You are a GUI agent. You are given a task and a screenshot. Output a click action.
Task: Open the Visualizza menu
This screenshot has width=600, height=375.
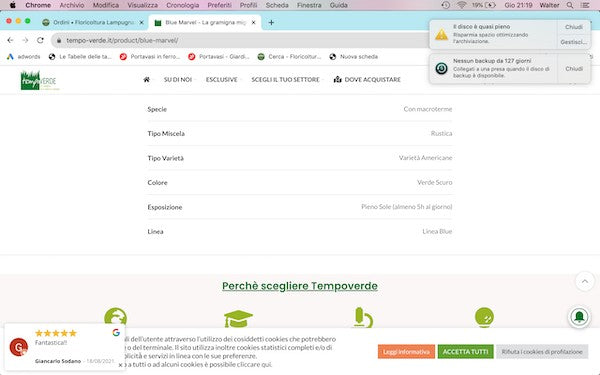click(x=142, y=5)
